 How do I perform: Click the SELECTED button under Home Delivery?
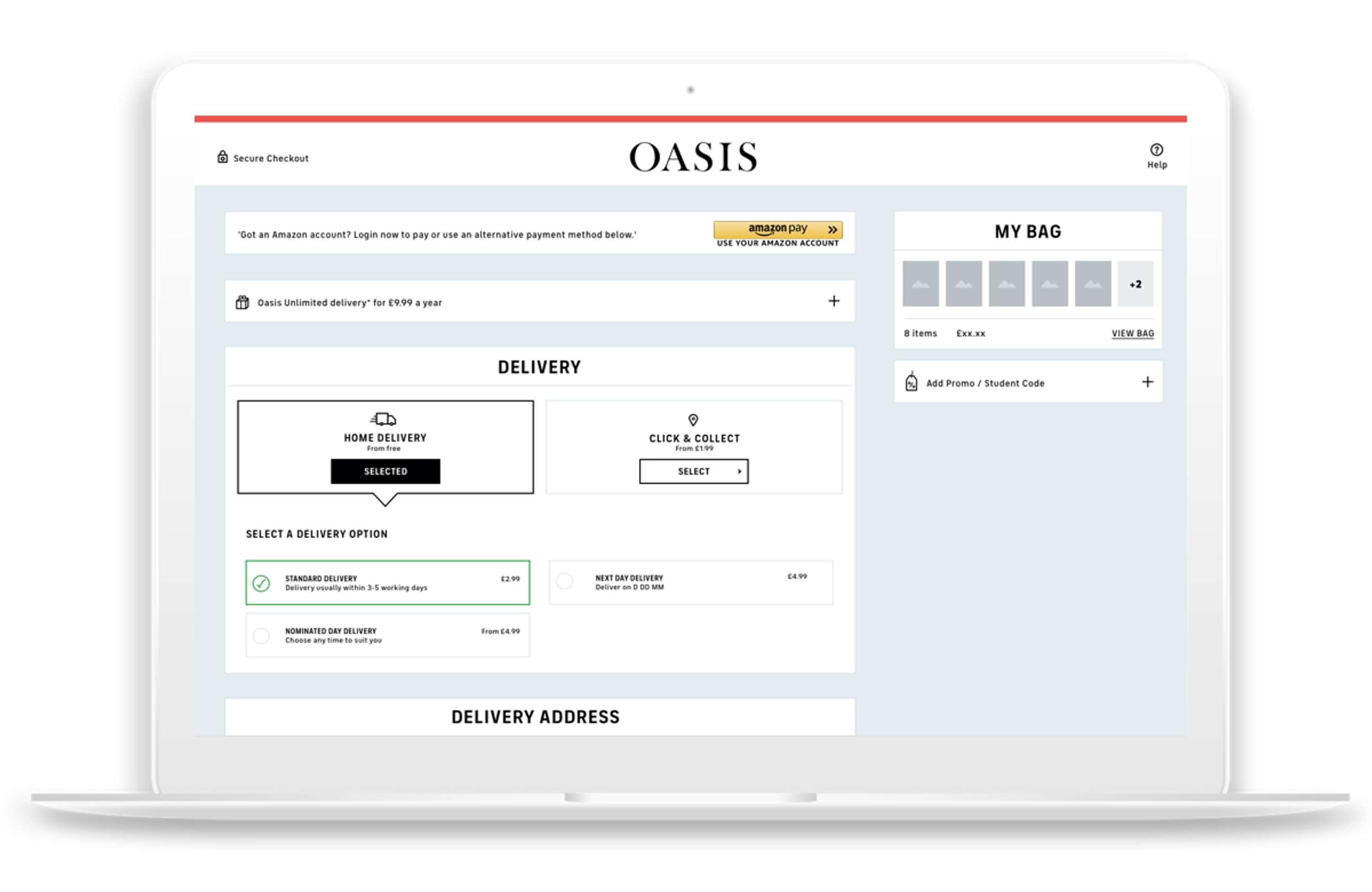[385, 471]
